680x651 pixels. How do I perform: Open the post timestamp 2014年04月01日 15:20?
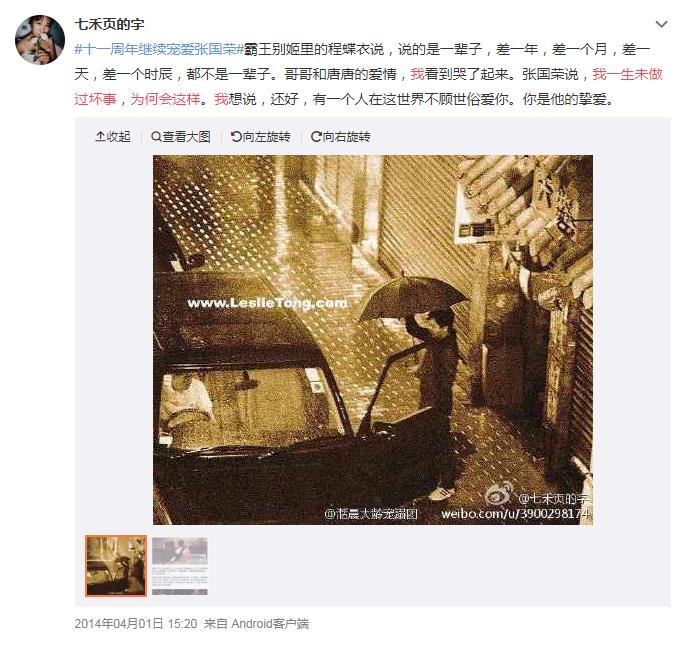click(x=136, y=624)
